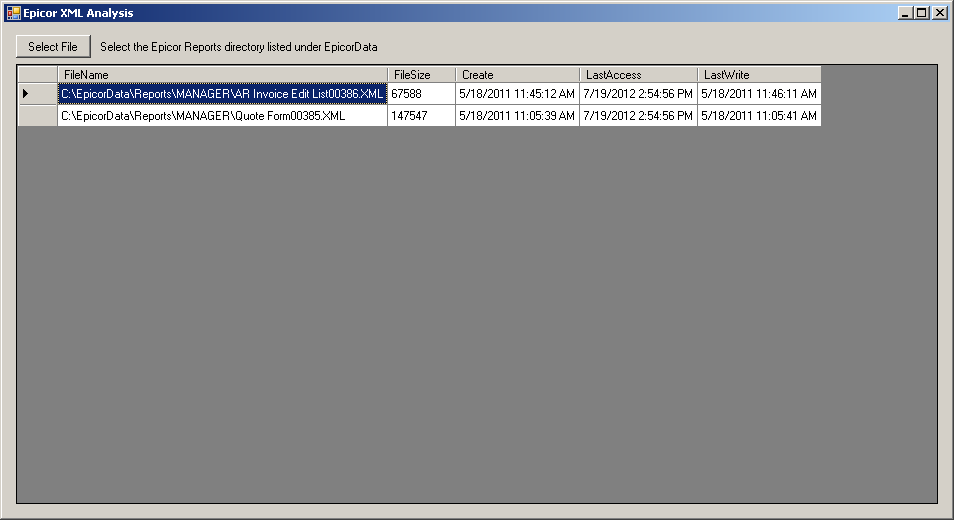
Task: Sort by the FileName column header
Action: tap(222, 75)
